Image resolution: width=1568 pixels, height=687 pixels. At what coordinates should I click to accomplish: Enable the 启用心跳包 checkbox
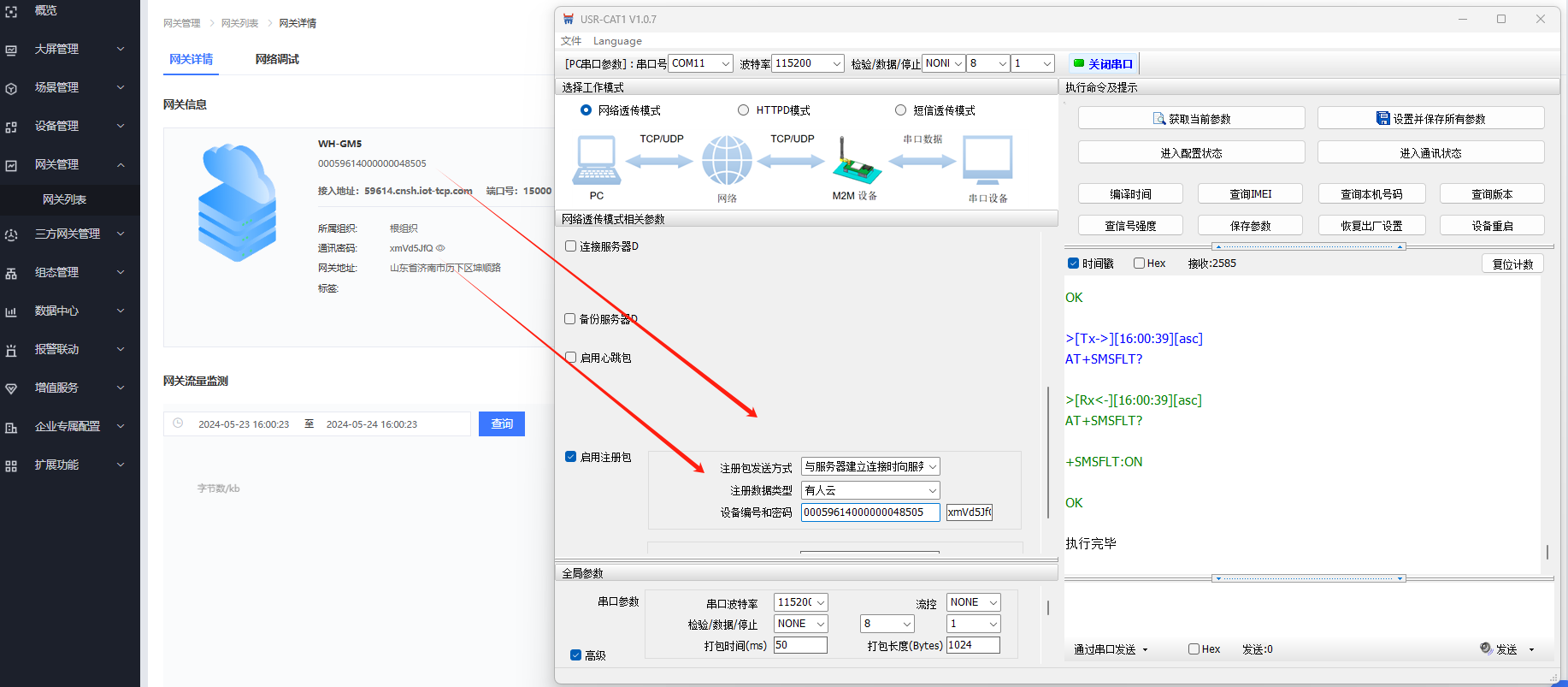tap(570, 358)
